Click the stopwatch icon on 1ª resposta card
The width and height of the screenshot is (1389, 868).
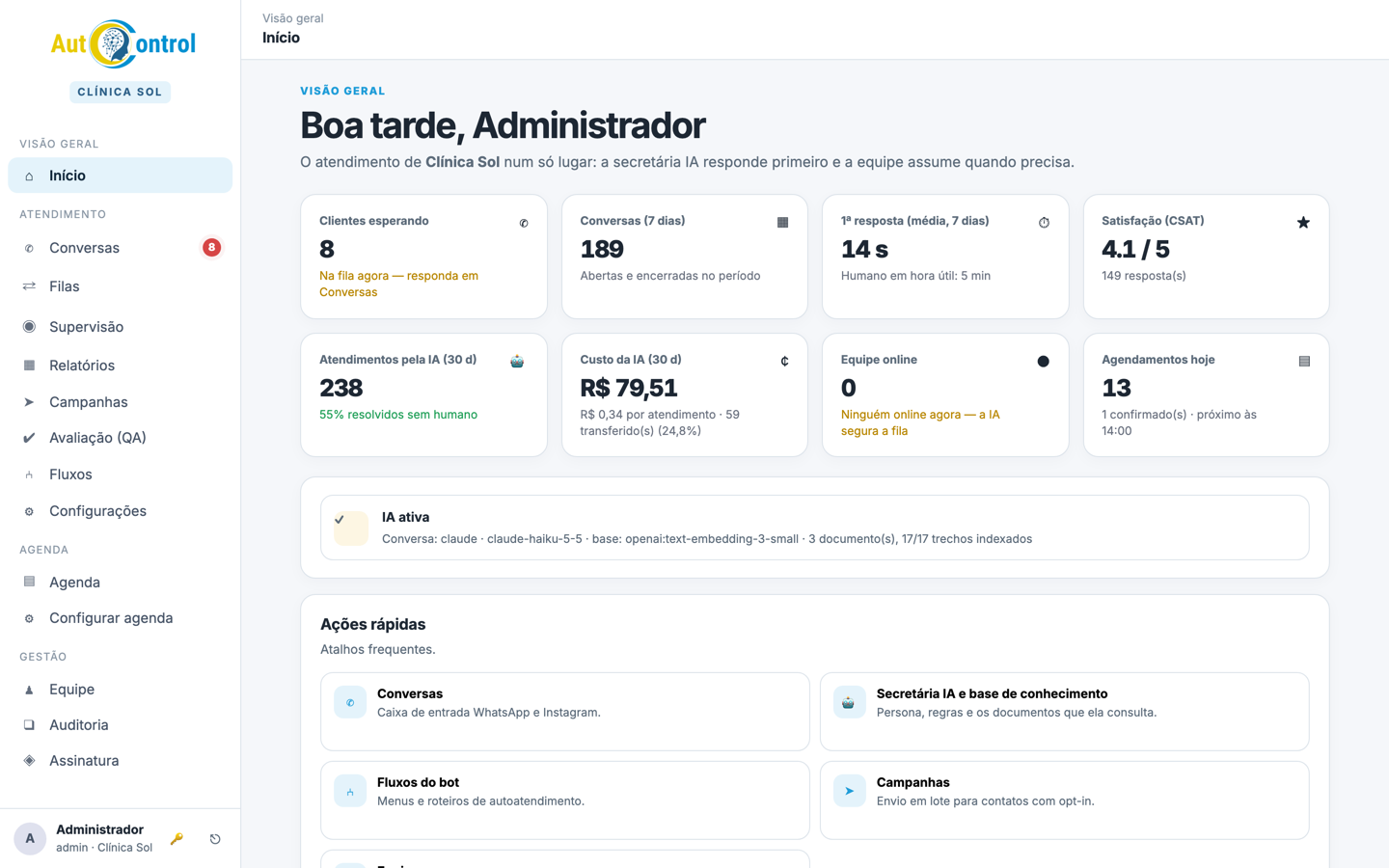click(1044, 223)
